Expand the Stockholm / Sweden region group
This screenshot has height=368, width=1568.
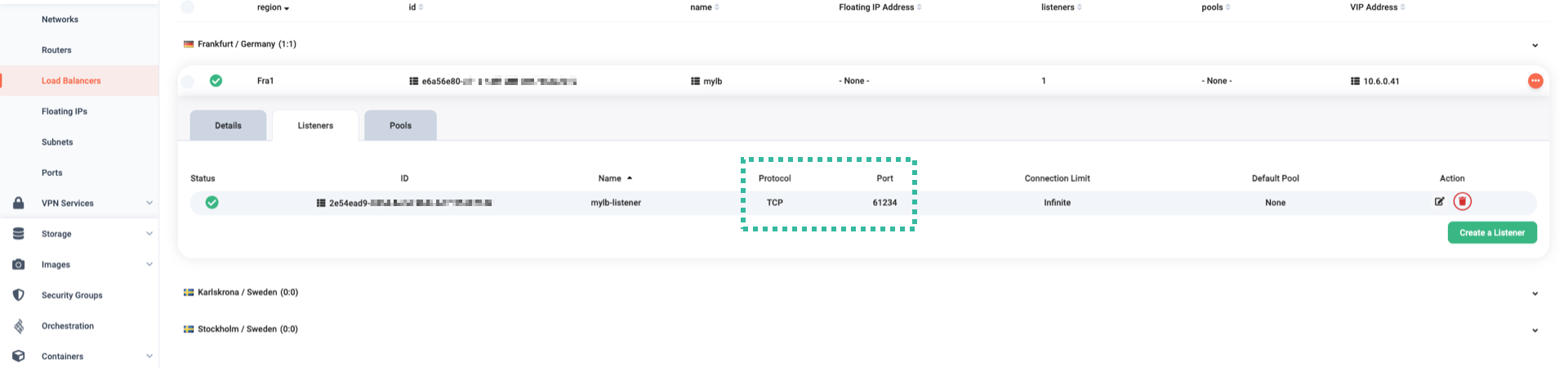(x=1535, y=330)
